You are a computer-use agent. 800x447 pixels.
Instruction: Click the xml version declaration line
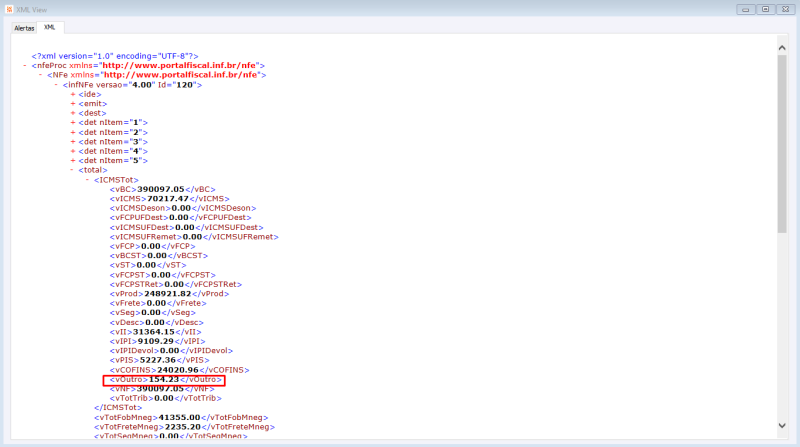[115, 56]
